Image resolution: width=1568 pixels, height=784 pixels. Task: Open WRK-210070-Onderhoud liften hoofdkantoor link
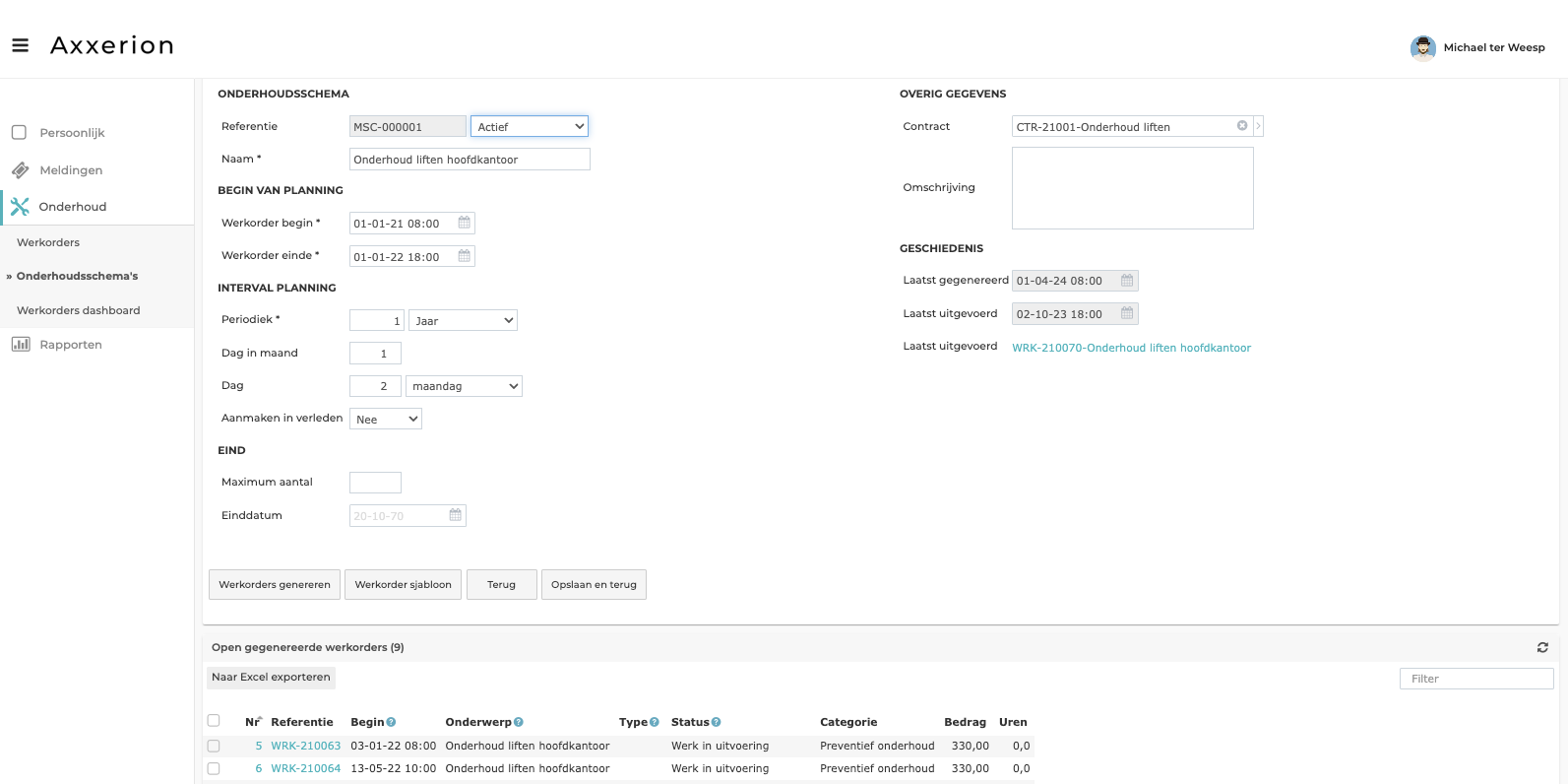pos(1131,348)
